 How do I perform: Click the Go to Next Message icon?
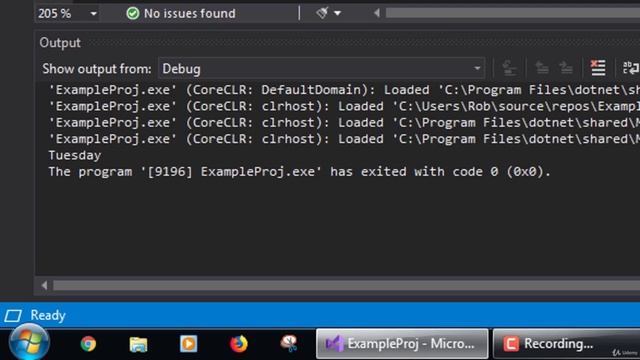[566, 68]
